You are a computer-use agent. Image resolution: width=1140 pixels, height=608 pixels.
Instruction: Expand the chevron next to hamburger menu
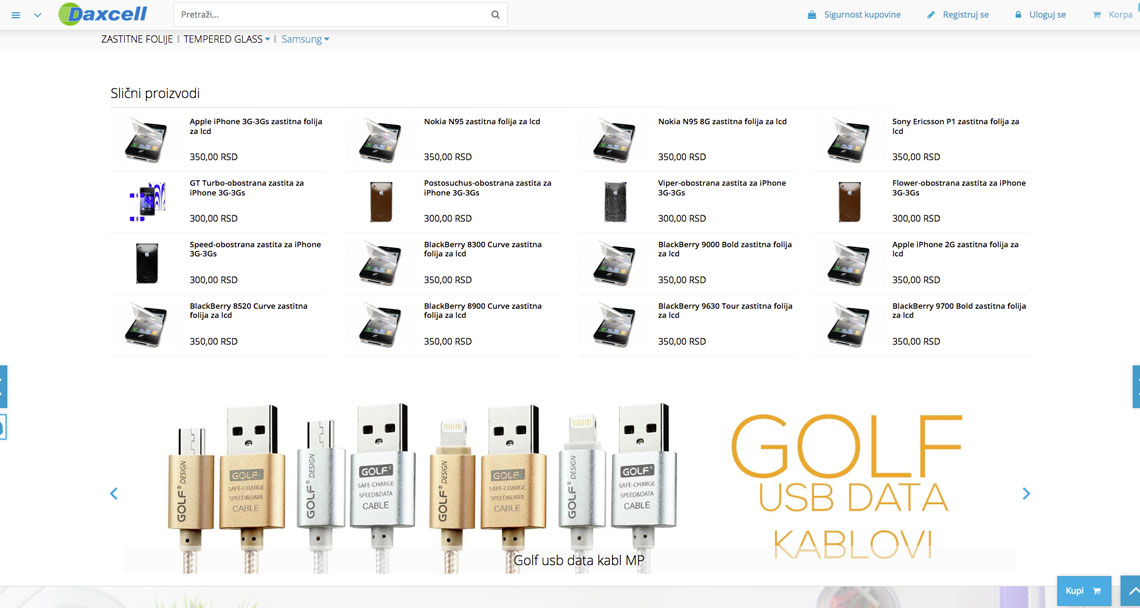(x=38, y=15)
